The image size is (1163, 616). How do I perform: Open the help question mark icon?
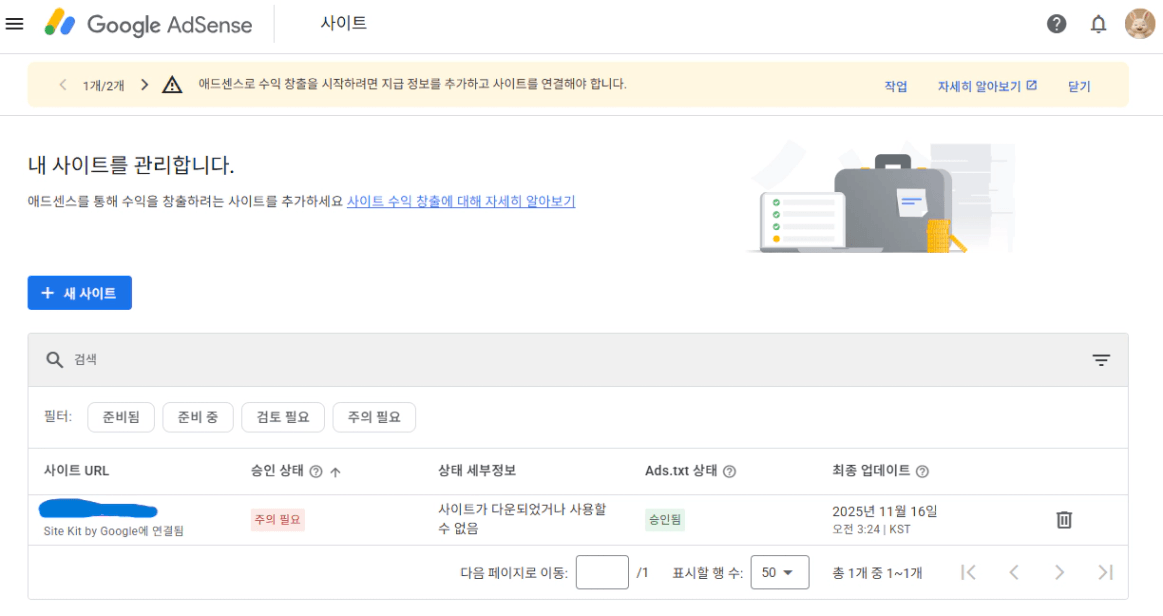click(1056, 24)
